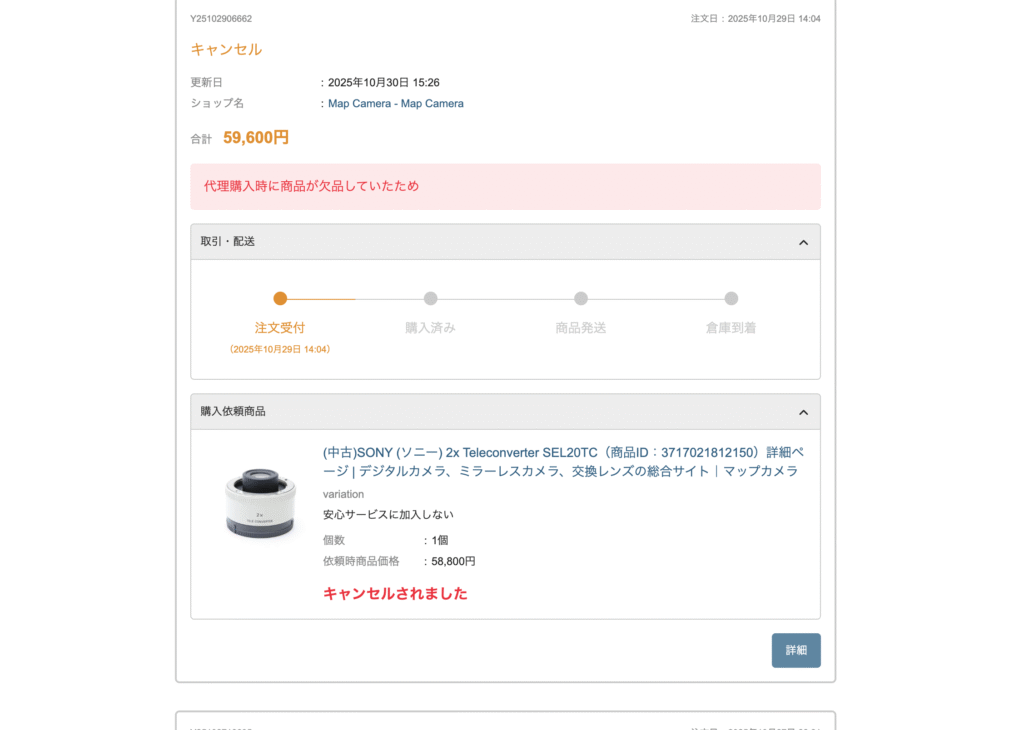Click the 倉庫到着 step dot

click(731, 298)
